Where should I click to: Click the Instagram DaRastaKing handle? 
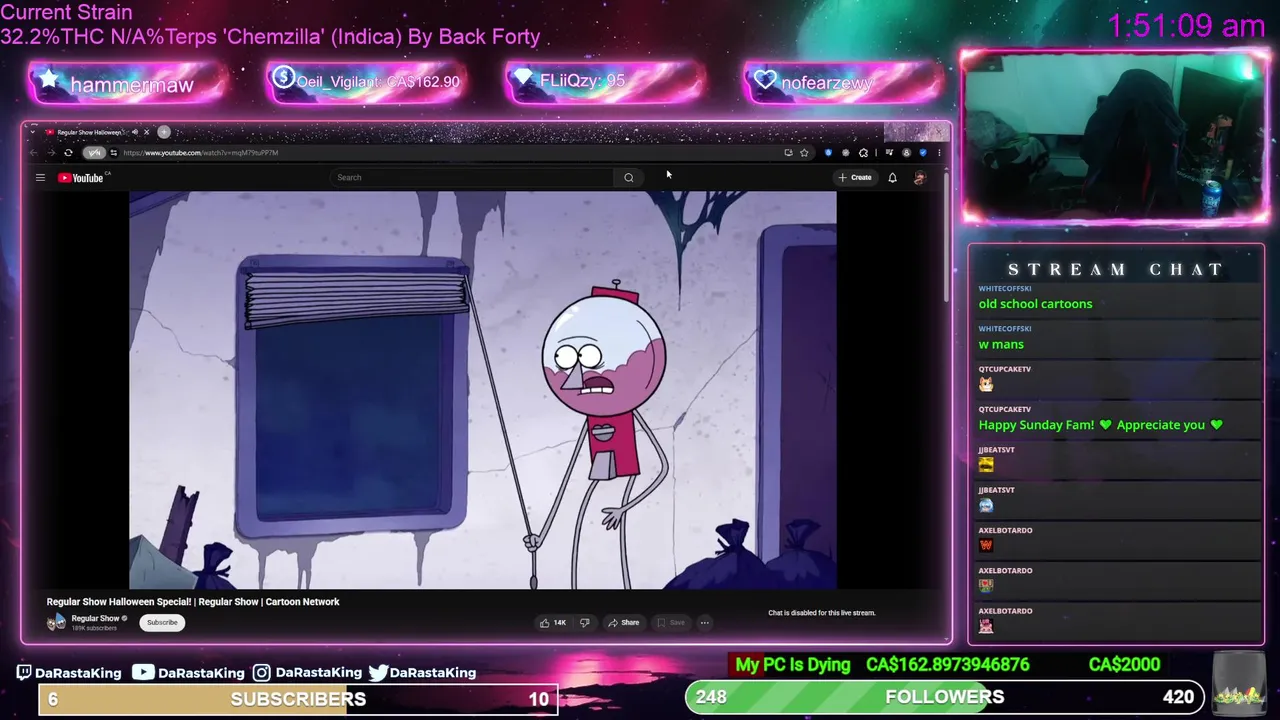click(x=307, y=672)
